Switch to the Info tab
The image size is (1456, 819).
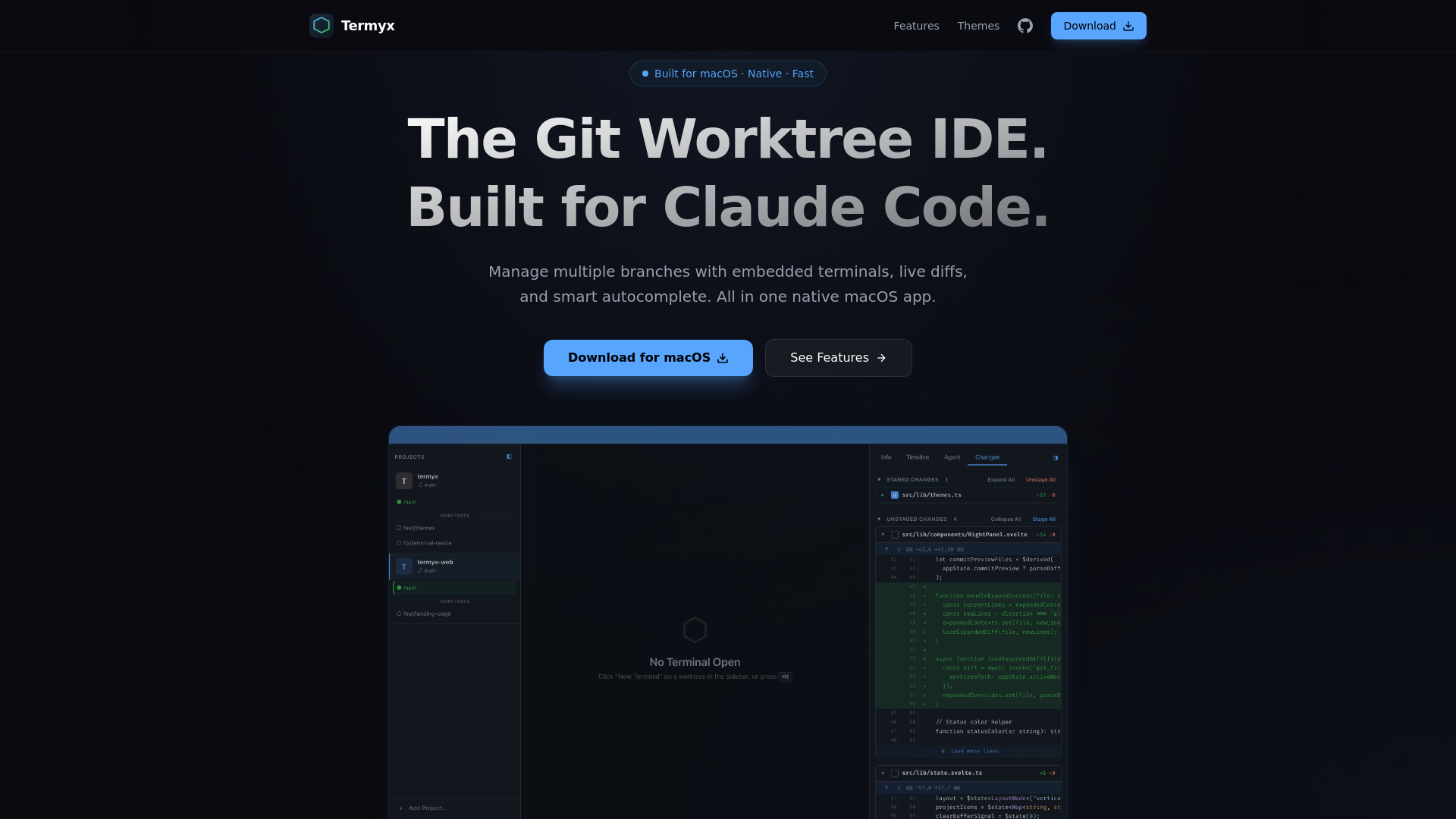point(886,457)
